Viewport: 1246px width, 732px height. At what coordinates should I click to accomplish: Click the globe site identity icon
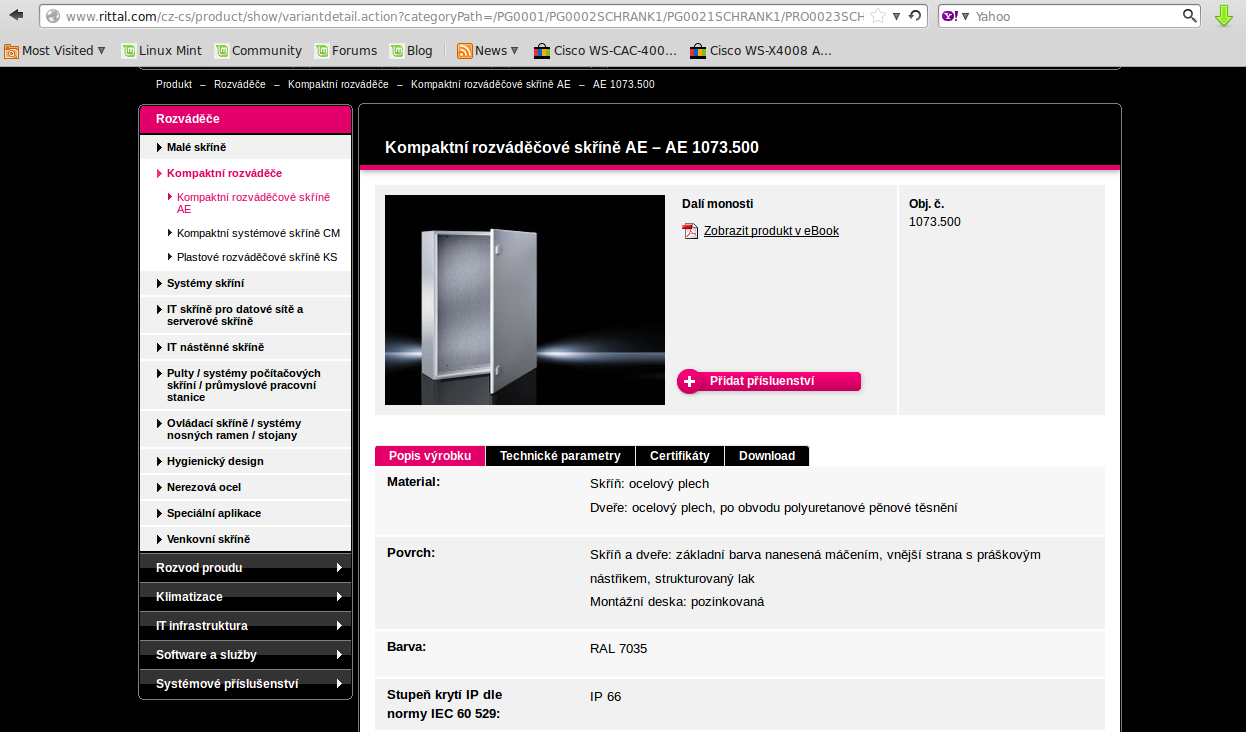point(53,16)
